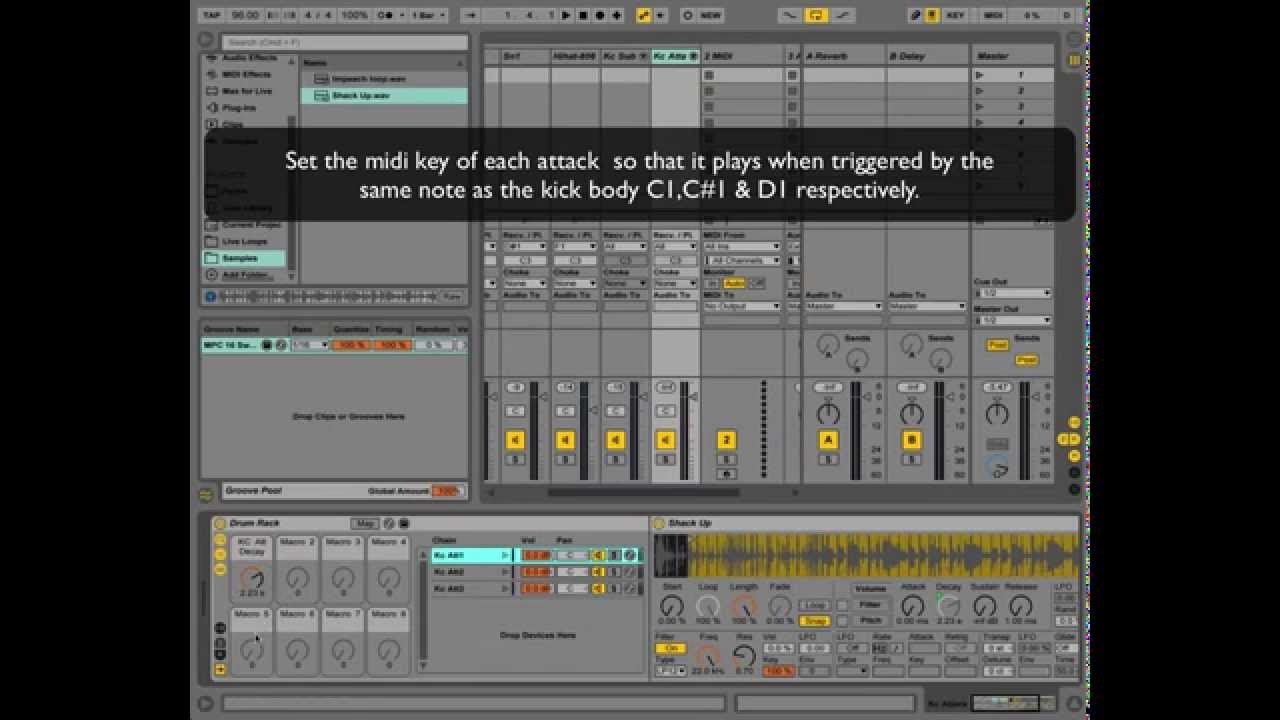Toggle the yellow Loop switch in the transport
This screenshot has width=1280, height=720.
817,15
